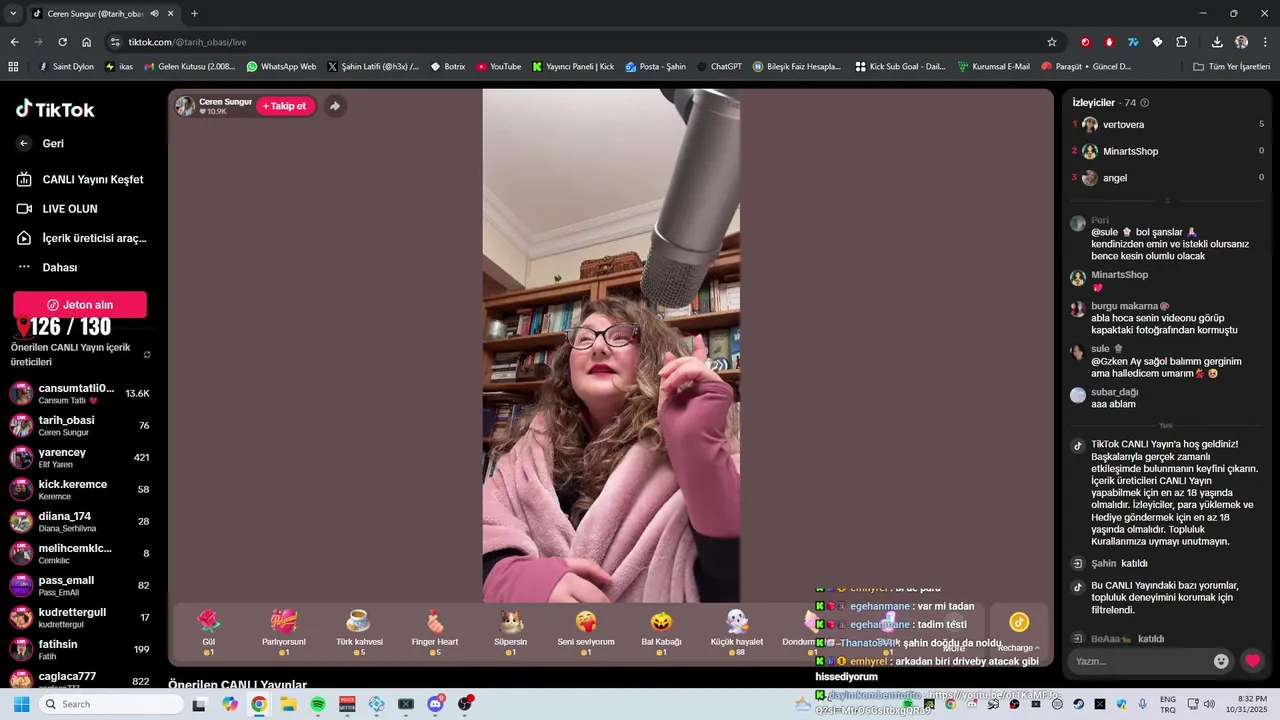Open CANLI Yayını Keşfet
The width and height of the screenshot is (1280, 720).
pos(82,179)
